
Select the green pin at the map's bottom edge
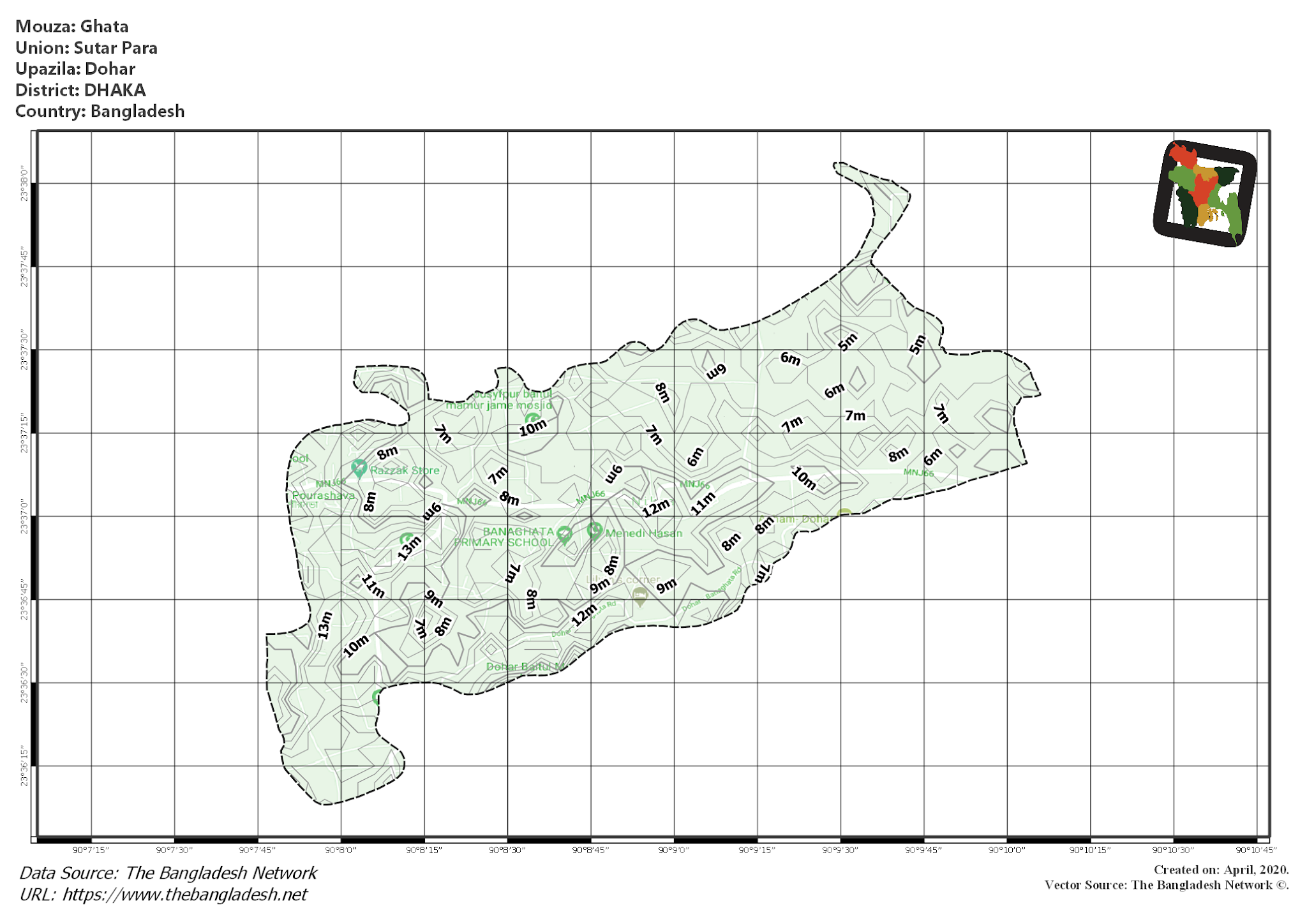point(377,694)
